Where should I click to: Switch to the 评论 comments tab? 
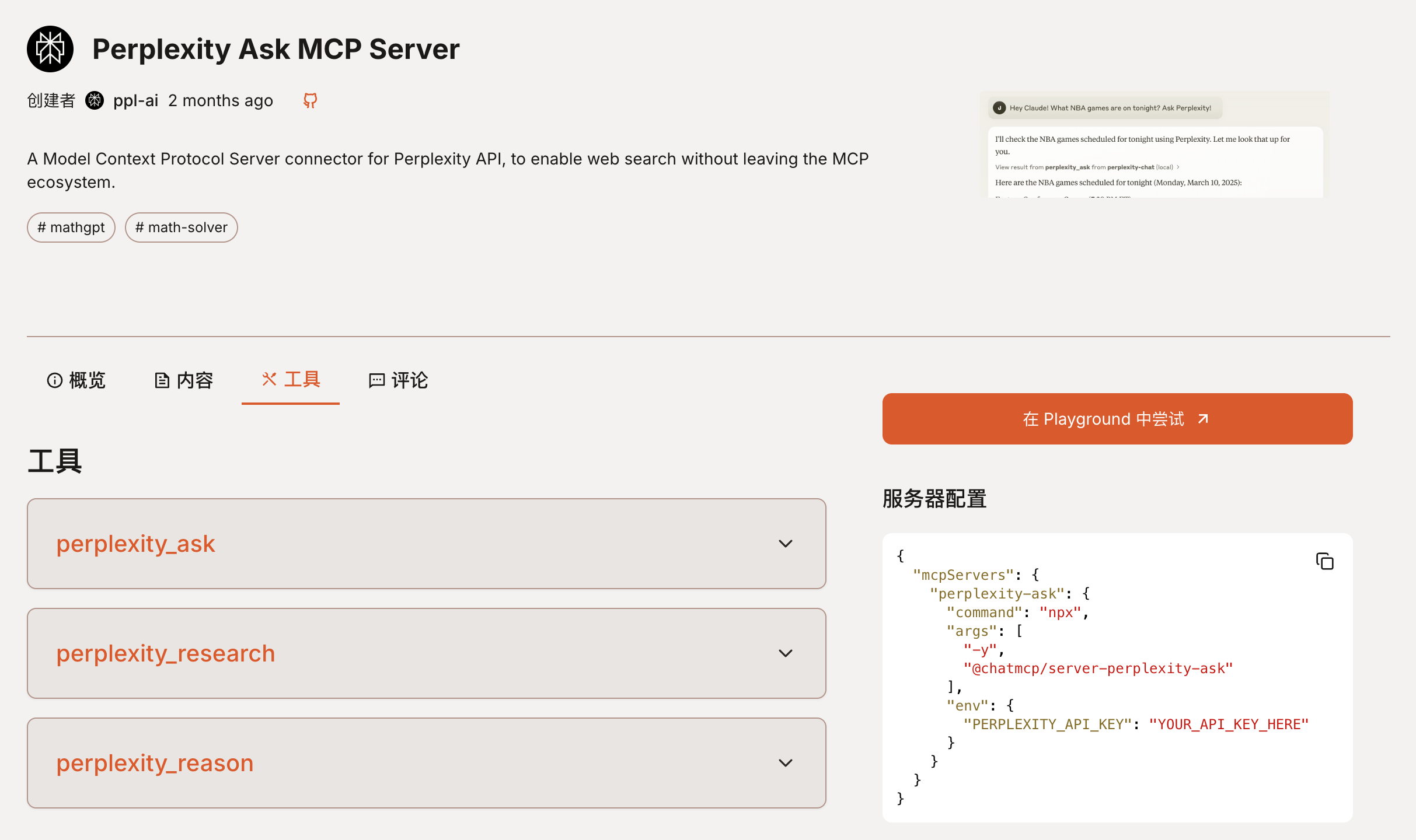click(409, 380)
